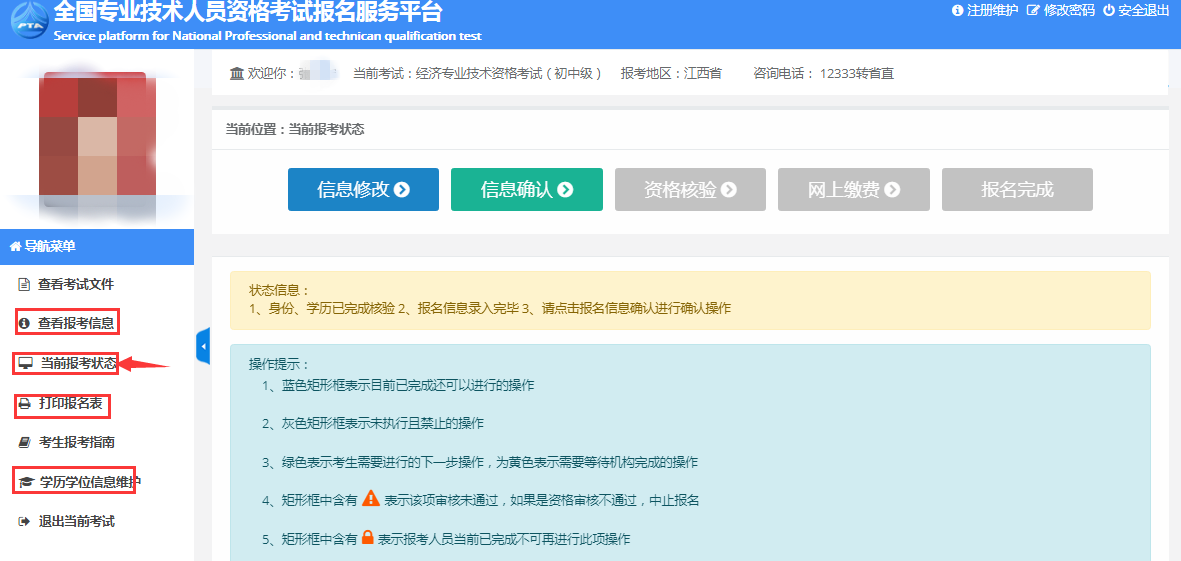Viewport: 1181px width, 561px height.
Task: Click the power icon beside 安全退出
Action: click(x=1109, y=11)
